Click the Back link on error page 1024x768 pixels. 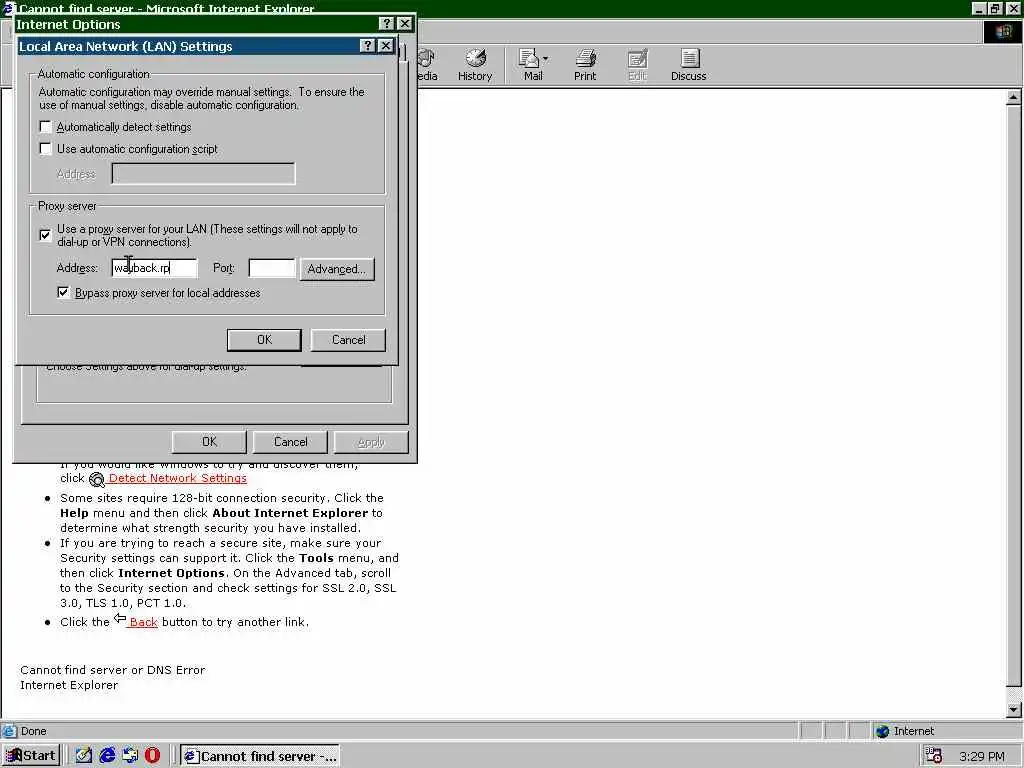[143, 622]
